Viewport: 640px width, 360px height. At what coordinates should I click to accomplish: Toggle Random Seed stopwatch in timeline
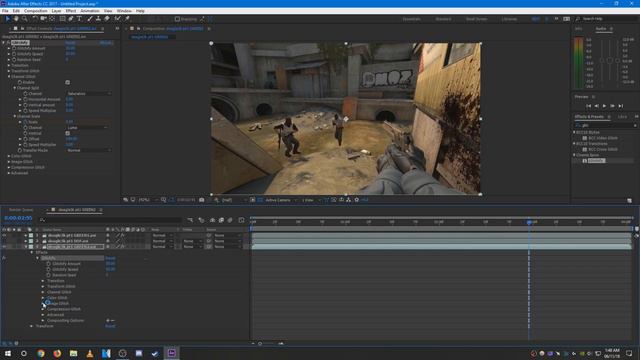(49, 275)
